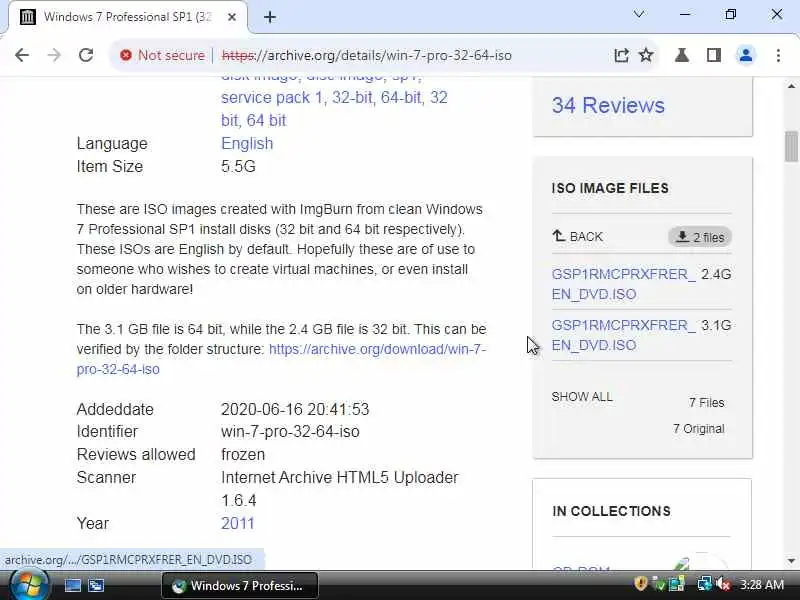Open the 7 Original link
Image resolution: width=800 pixels, height=600 pixels.
[x=698, y=429]
